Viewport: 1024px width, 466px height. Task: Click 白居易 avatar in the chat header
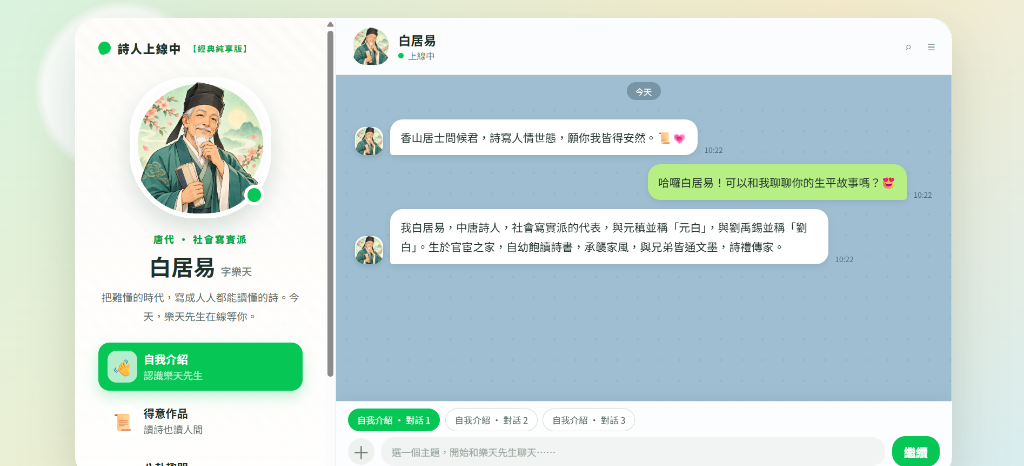(371, 46)
